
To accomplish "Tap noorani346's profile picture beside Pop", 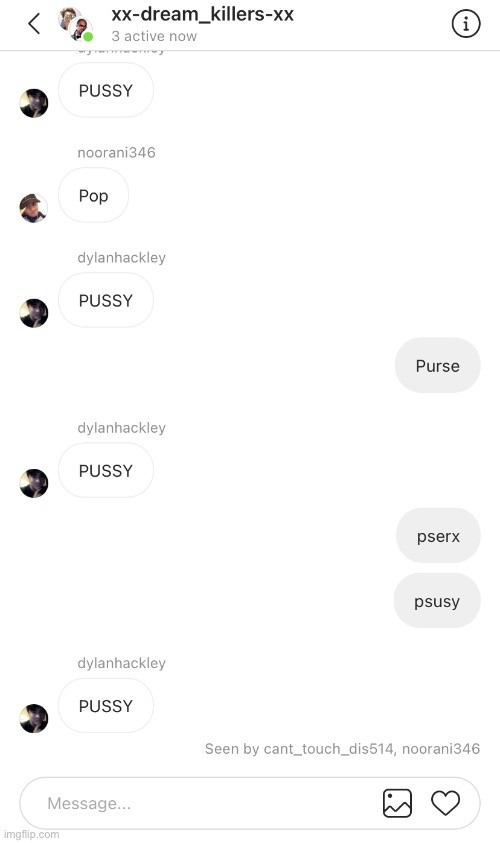I will click(33, 208).
